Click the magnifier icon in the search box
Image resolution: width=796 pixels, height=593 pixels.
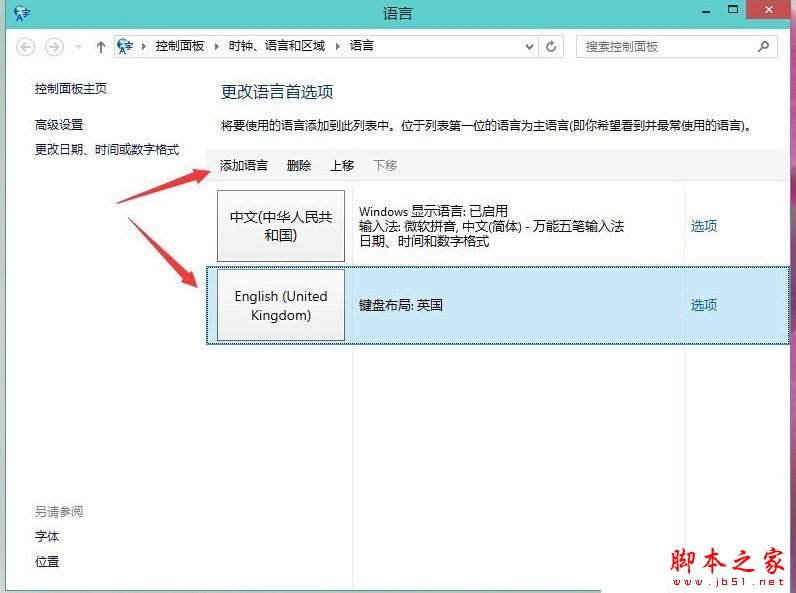pyautogui.click(x=763, y=46)
